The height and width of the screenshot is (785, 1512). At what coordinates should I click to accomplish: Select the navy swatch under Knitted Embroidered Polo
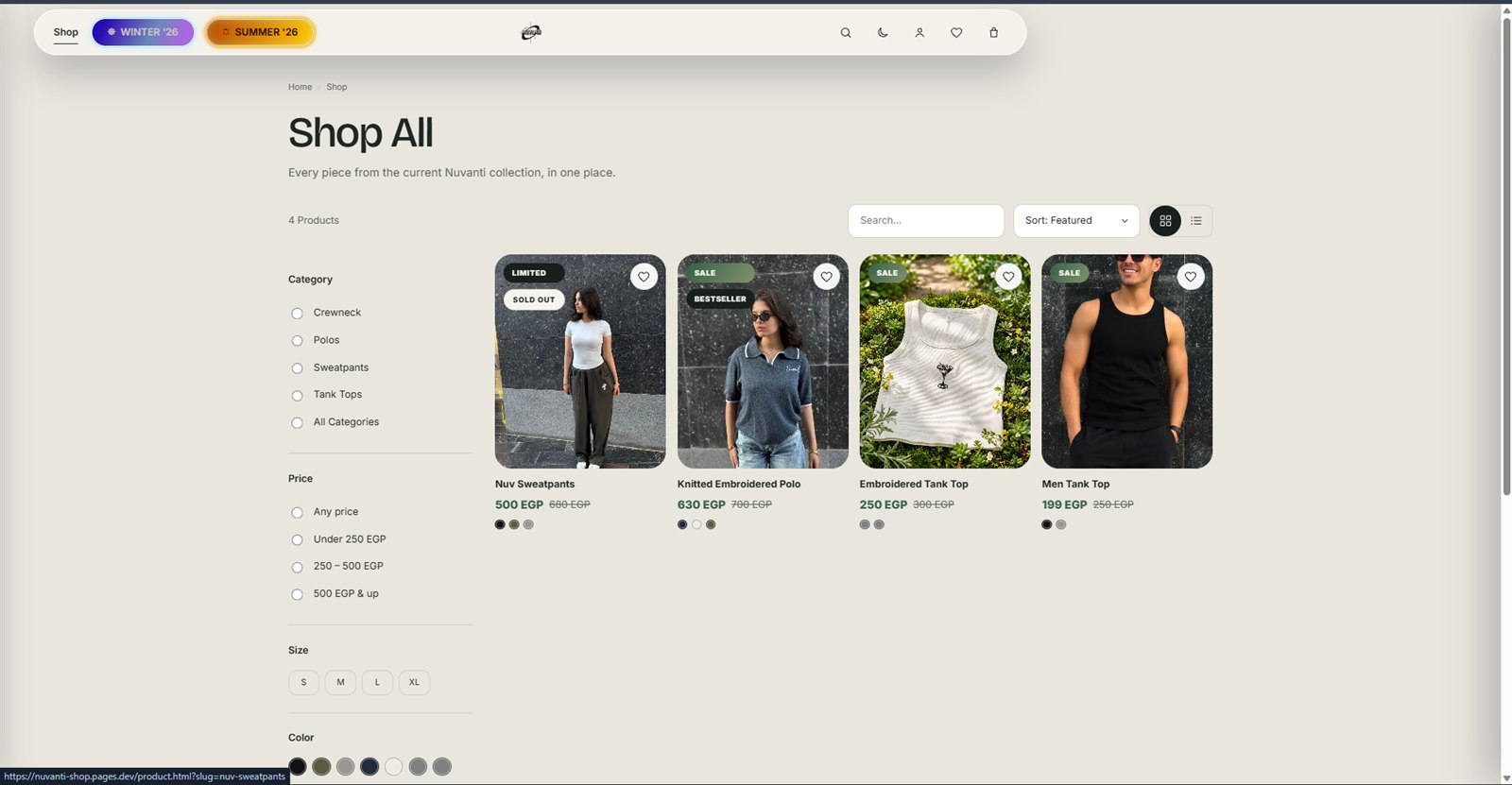[682, 524]
